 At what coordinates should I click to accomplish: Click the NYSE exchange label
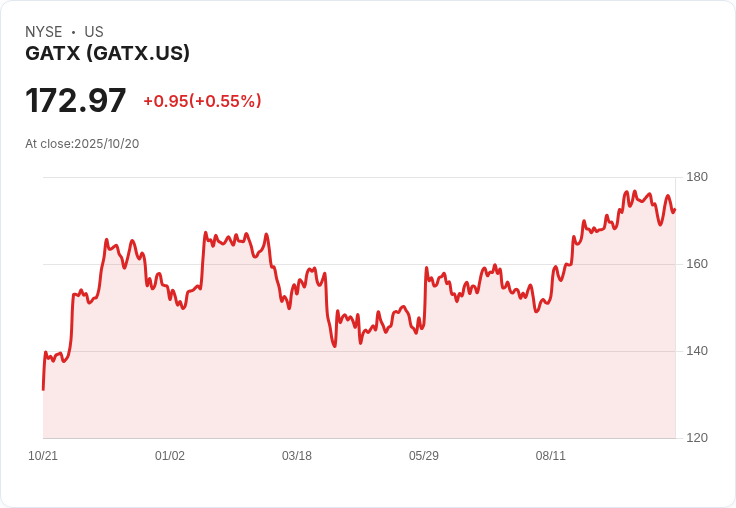pos(44,32)
